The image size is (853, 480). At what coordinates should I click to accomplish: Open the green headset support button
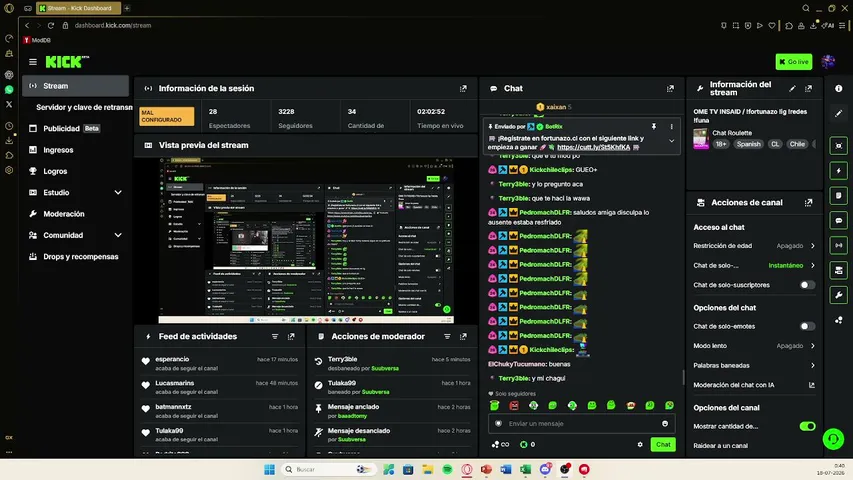tap(833, 439)
